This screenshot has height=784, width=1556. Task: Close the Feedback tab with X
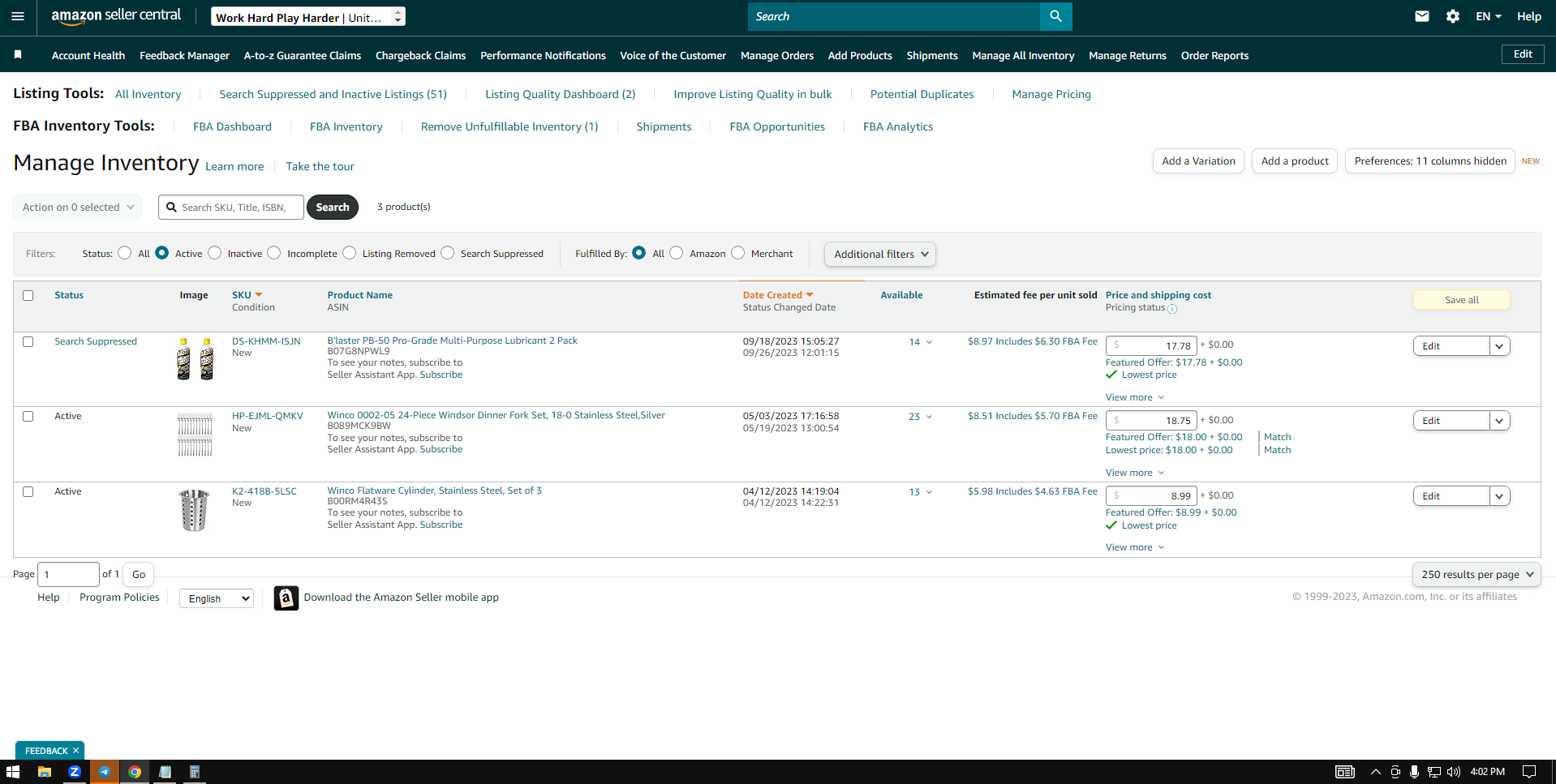[x=75, y=751]
